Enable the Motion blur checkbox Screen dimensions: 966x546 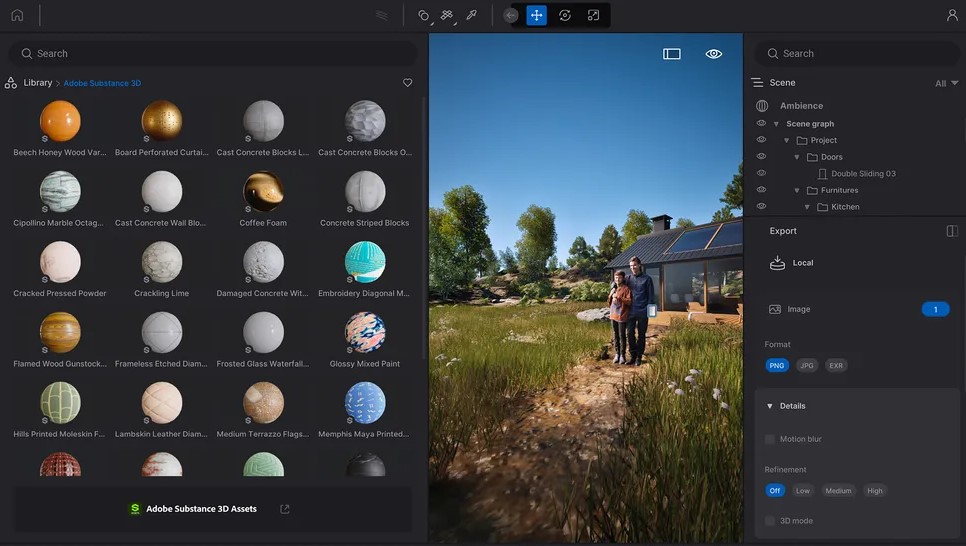[770, 439]
